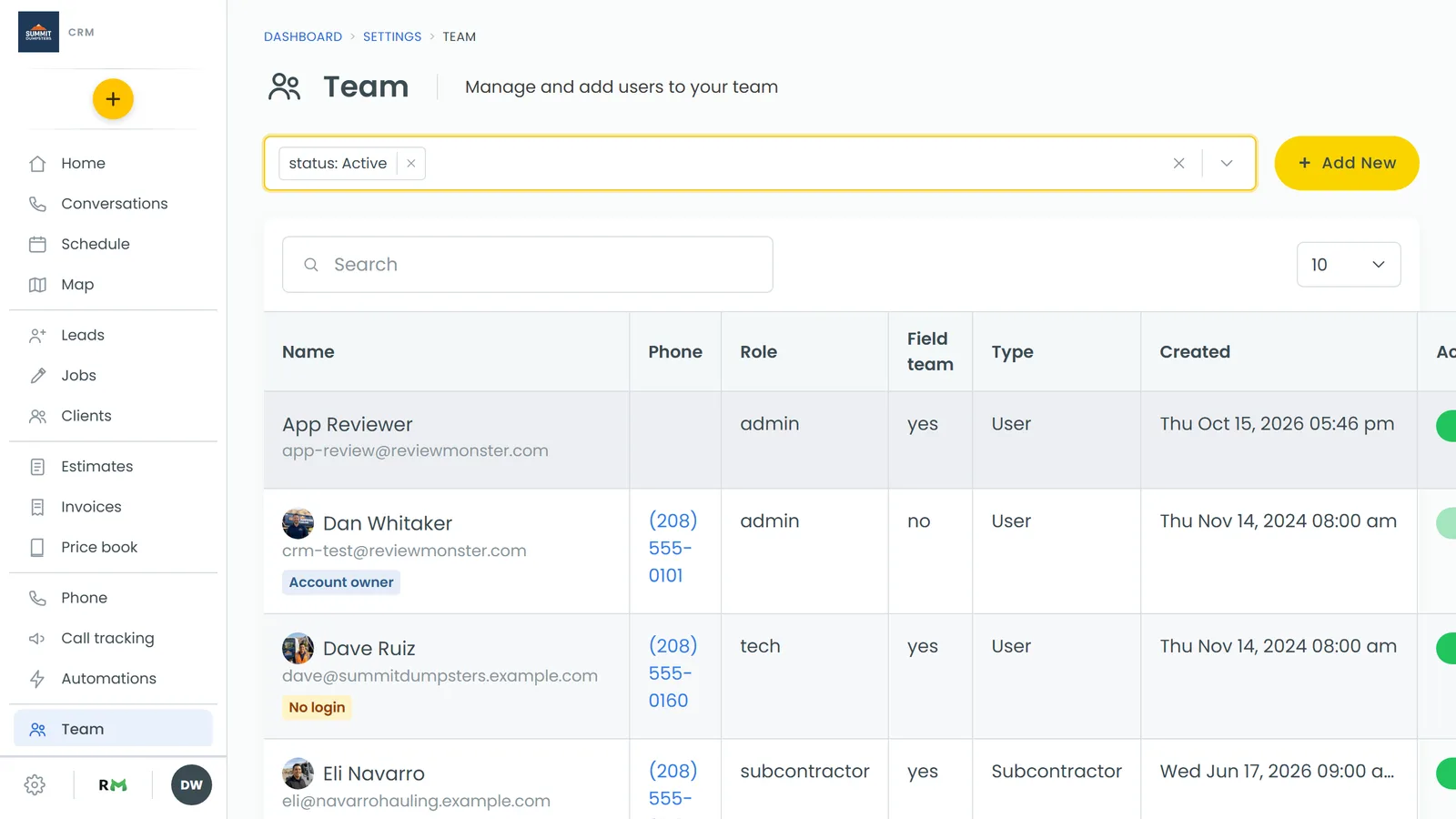1456x819 pixels.
Task: Open the rows-per-page dropdown showing 10
Action: (1349, 265)
